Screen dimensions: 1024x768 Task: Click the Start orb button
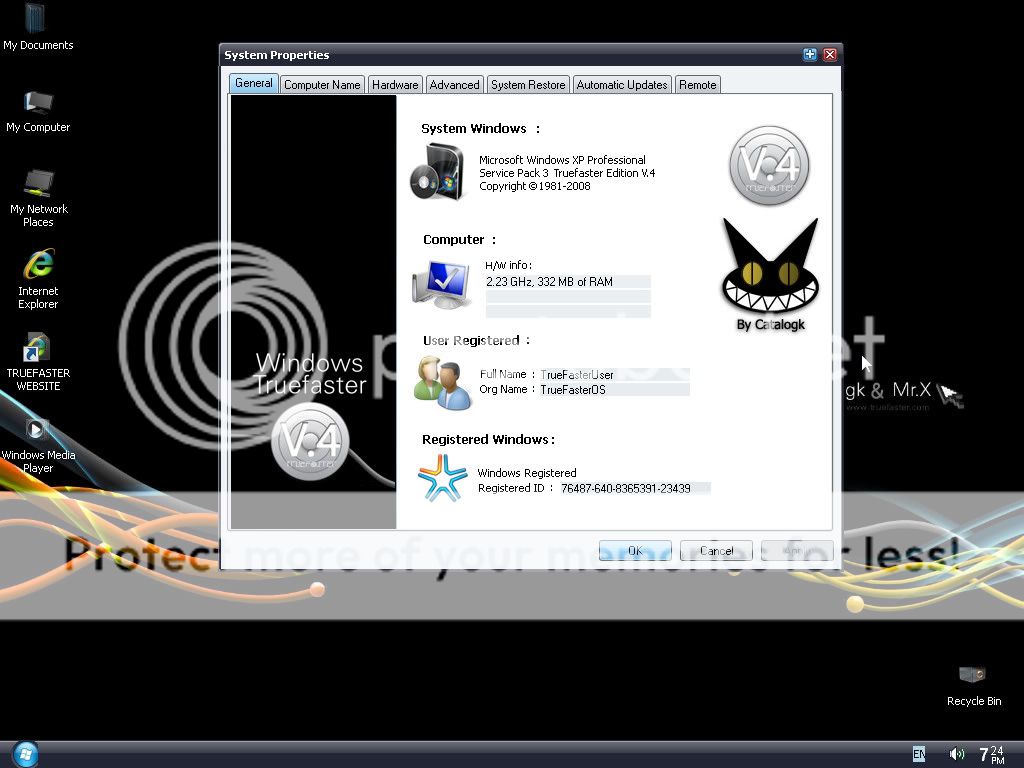coord(24,754)
